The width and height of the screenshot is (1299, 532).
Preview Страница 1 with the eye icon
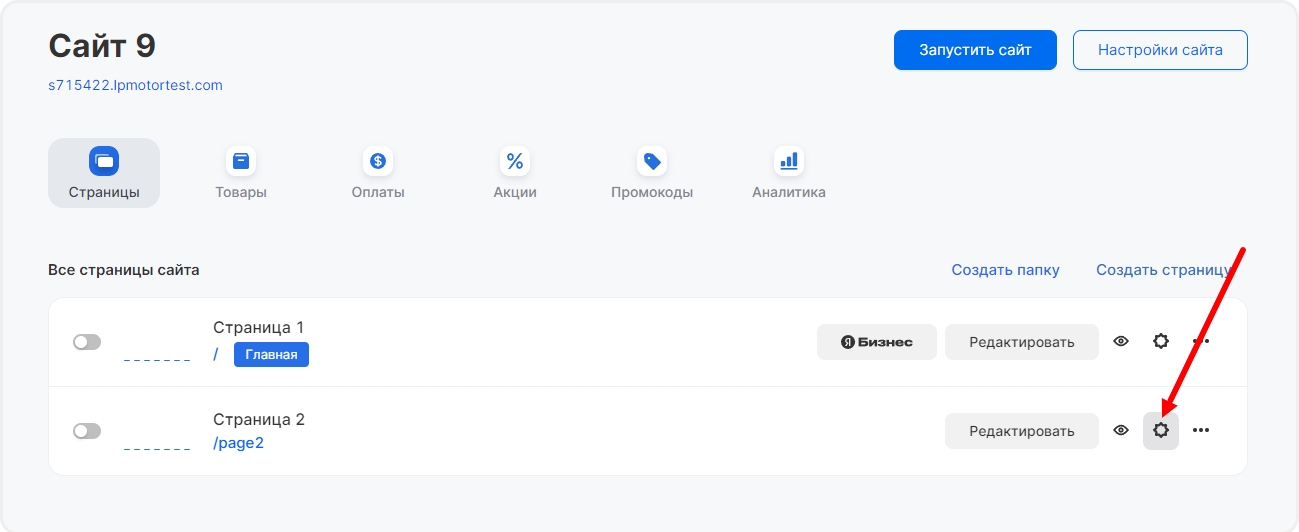[1121, 342]
